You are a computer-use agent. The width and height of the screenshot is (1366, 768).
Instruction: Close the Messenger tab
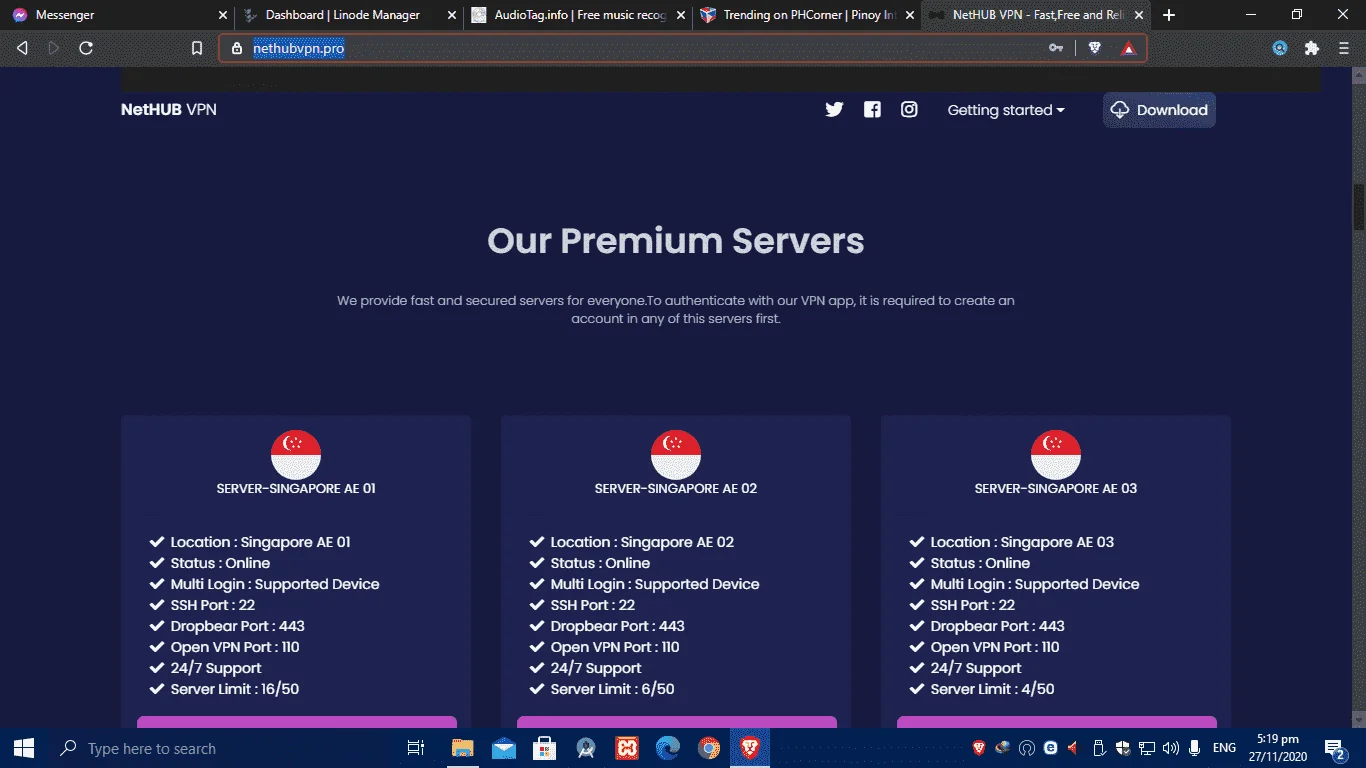(x=223, y=15)
